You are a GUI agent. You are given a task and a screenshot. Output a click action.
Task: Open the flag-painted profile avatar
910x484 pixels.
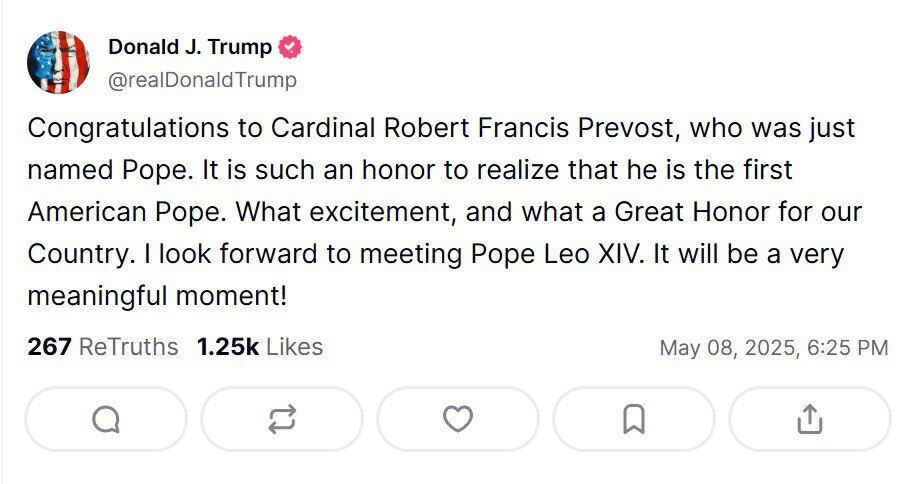[58, 62]
